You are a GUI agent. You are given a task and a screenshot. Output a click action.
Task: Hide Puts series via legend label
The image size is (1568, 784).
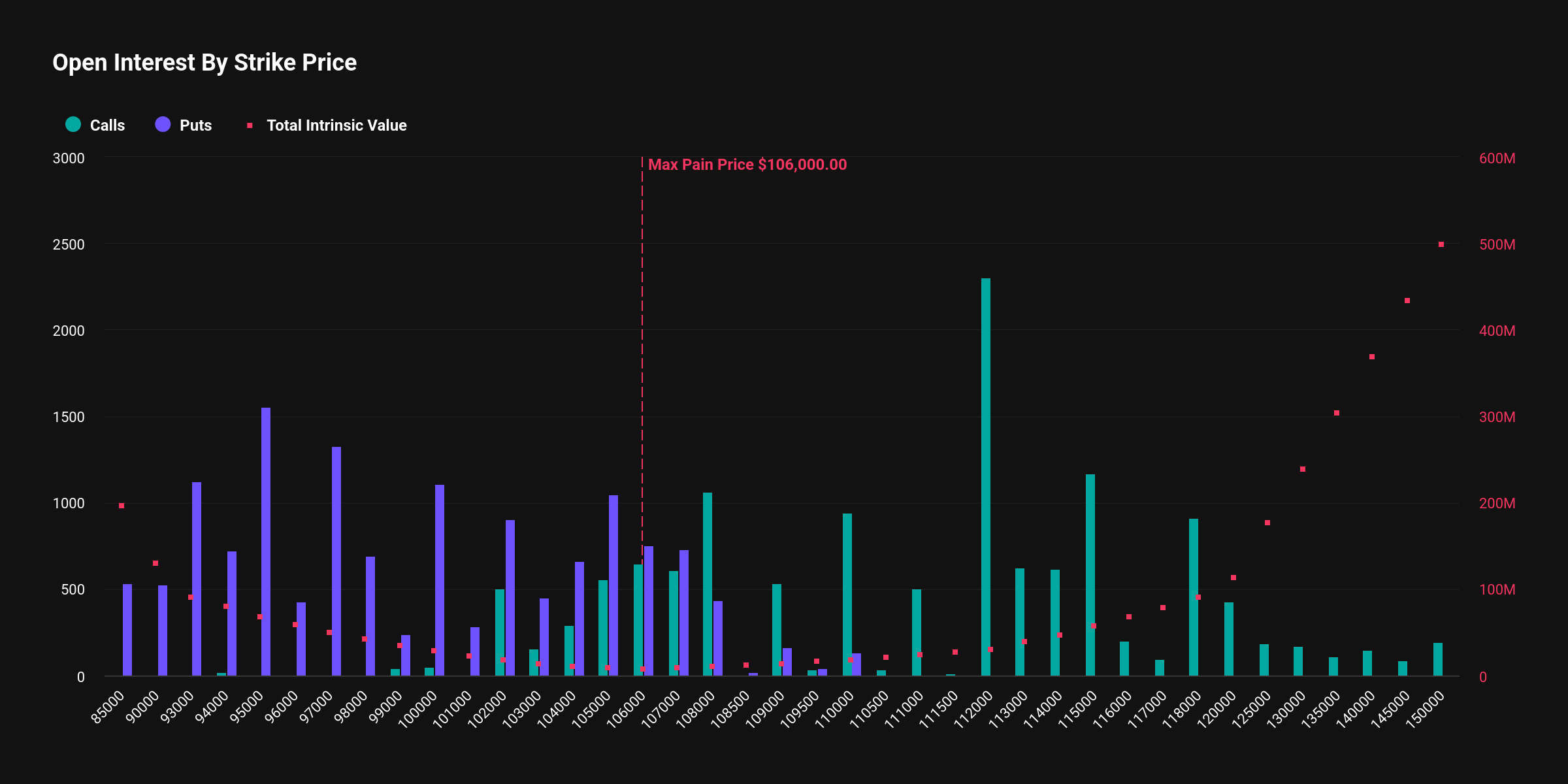(195, 125)
